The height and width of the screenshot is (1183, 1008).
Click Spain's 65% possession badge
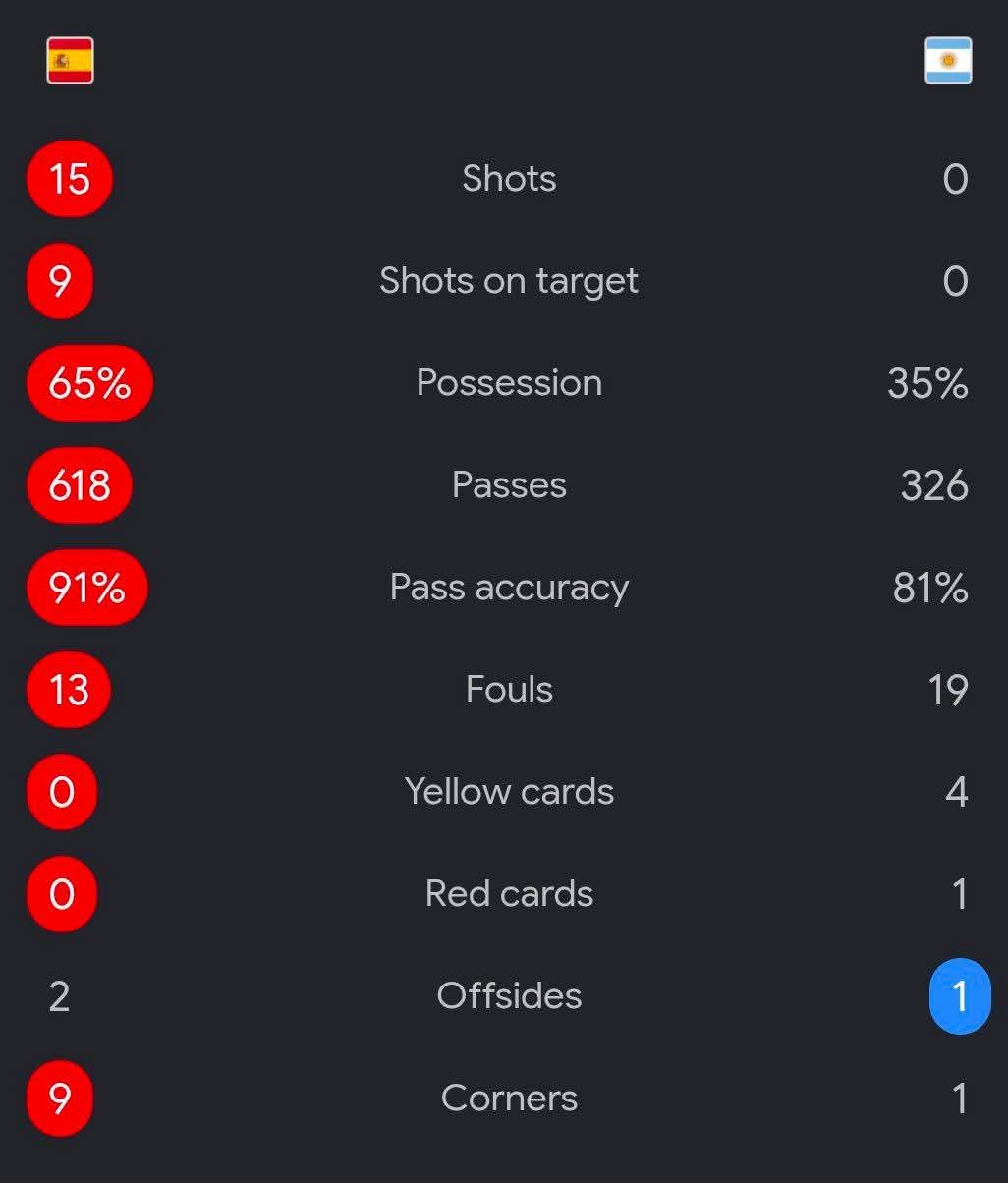[x=89, y=383]
